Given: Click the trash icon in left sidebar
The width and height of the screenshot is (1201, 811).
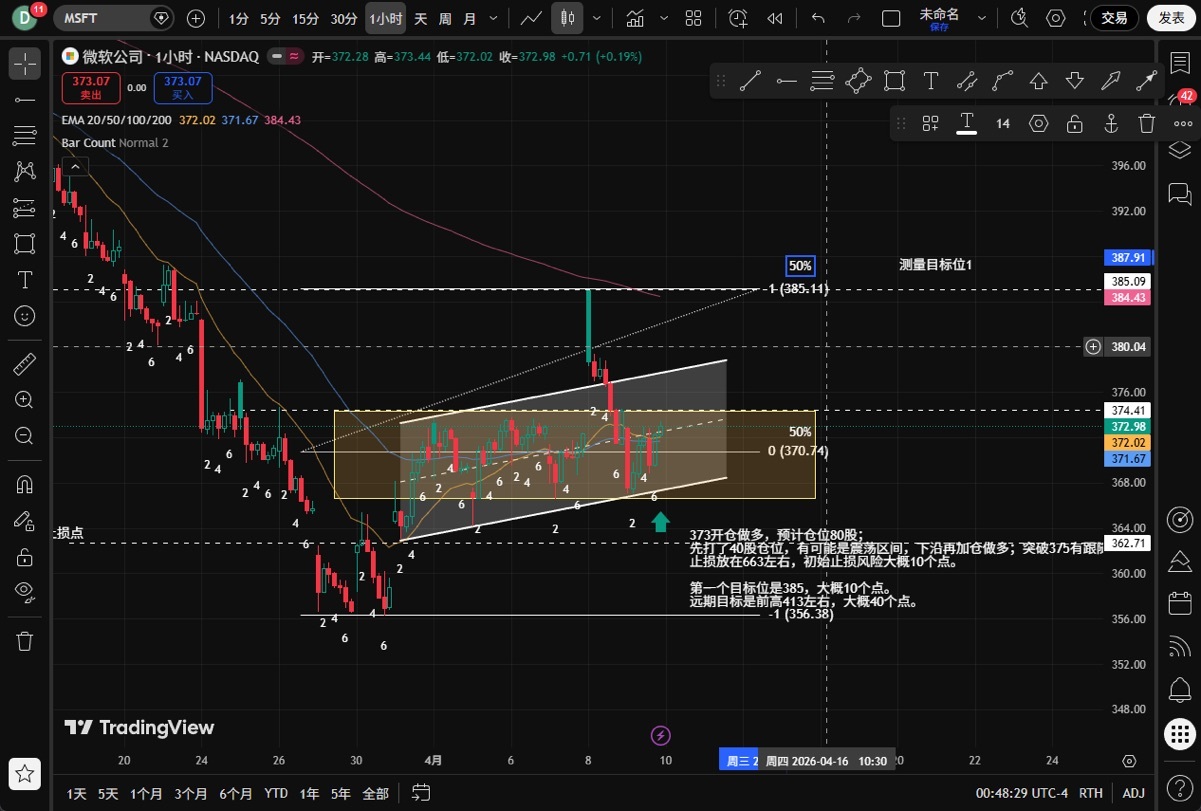Looking at the screenshot, I should [25, 641].
